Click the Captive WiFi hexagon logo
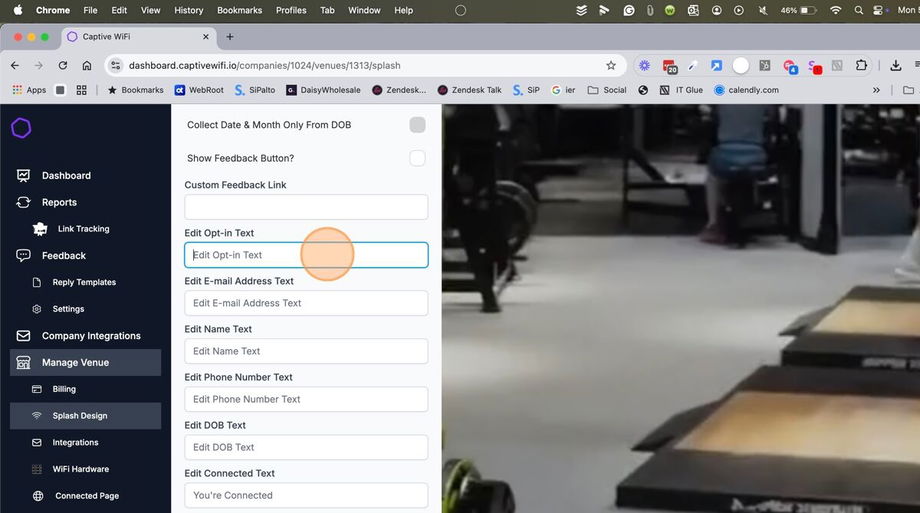Screen dimensions: 920x513 click(21, 128)
